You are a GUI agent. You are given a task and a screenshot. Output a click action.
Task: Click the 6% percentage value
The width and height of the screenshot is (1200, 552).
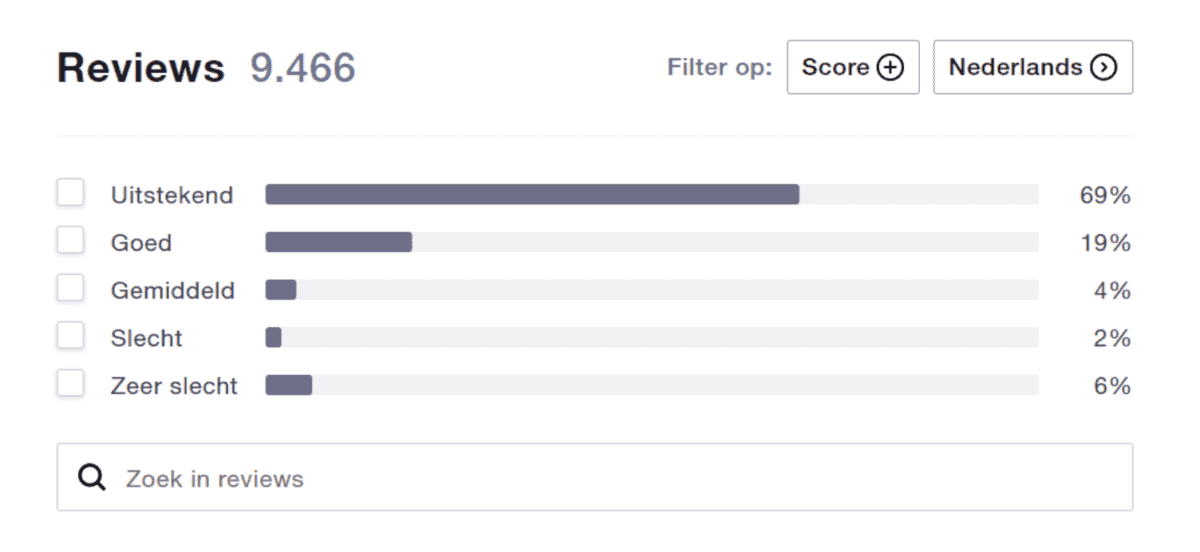pos(1112,386)
